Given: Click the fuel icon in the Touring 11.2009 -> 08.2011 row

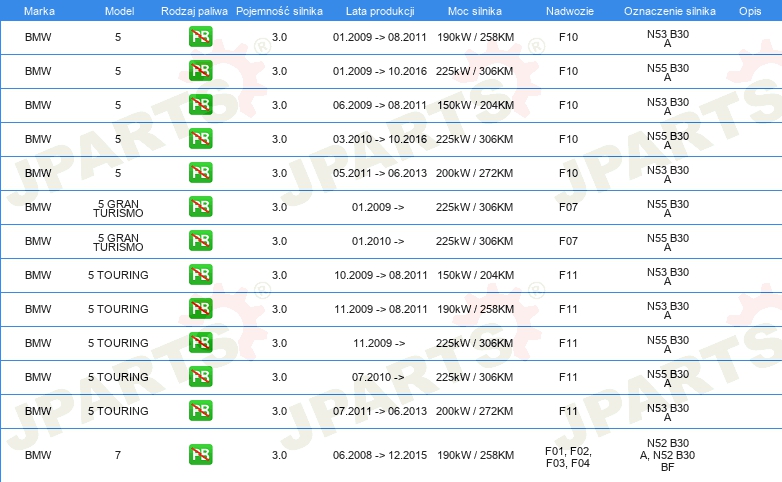Looking at the screenshot, I should coord(200,308).
